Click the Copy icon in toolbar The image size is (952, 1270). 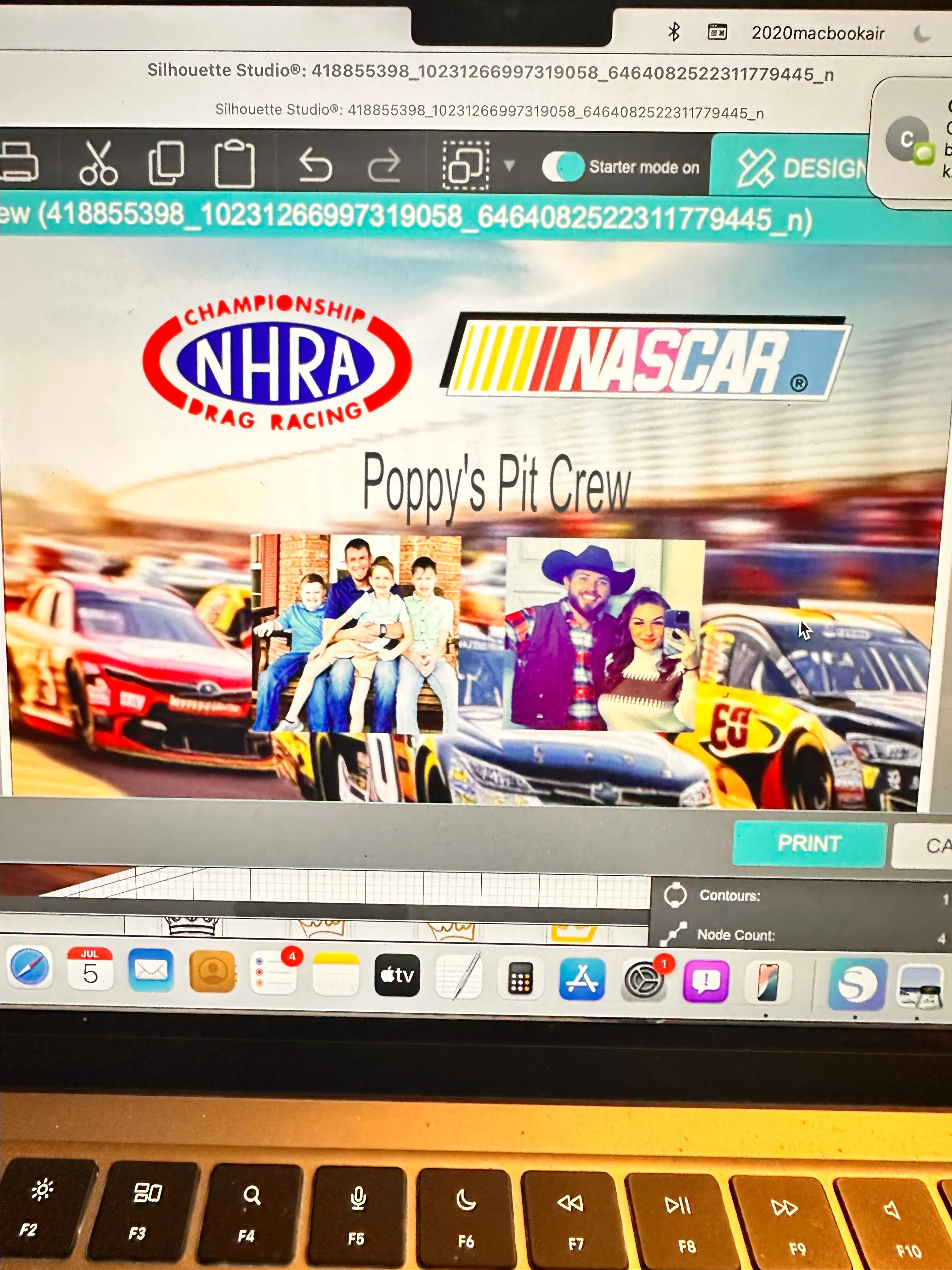click(x=167, y=163)
